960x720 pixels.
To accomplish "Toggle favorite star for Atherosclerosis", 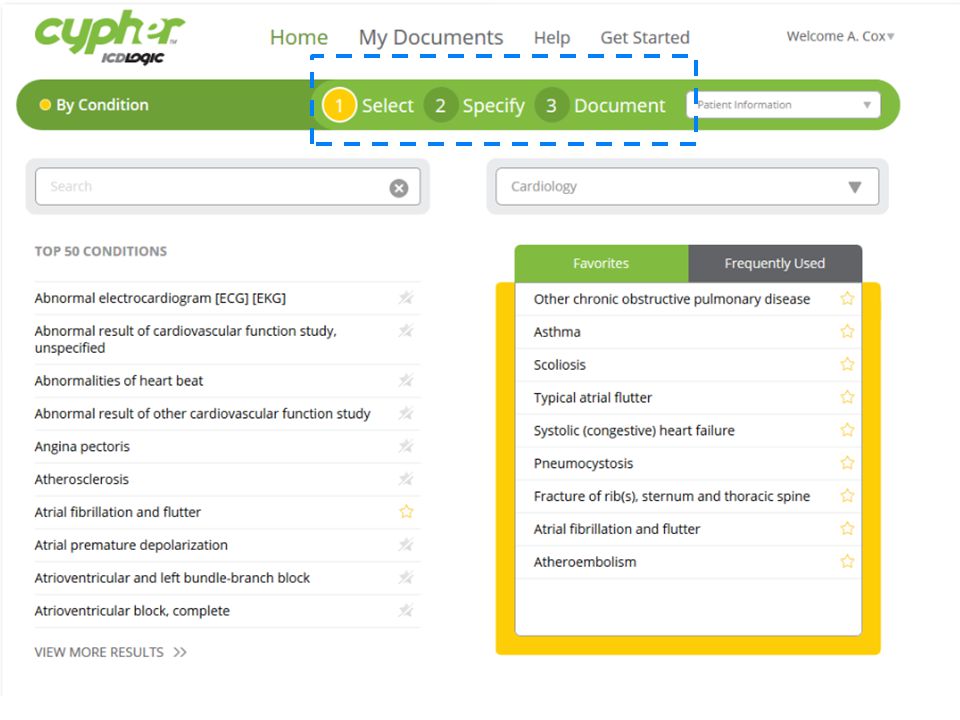I will coord(406,479).
